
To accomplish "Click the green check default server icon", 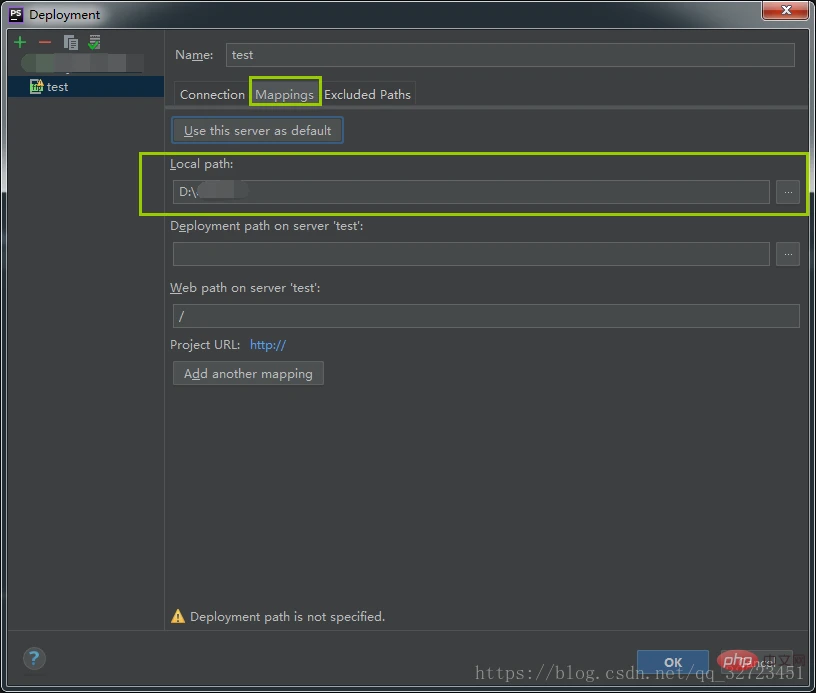I will coord(94,42).
